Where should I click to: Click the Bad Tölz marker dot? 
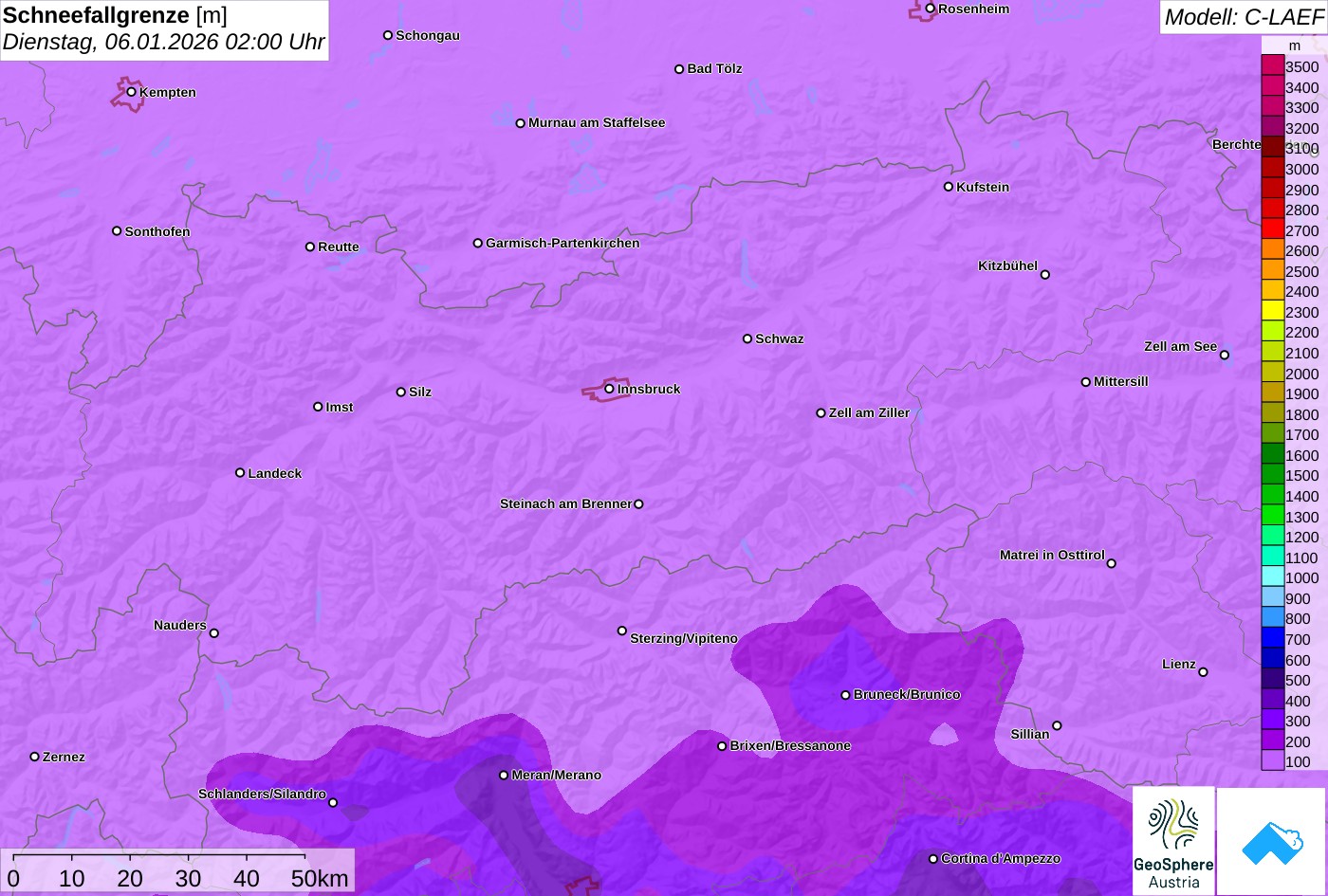[679, 69]
